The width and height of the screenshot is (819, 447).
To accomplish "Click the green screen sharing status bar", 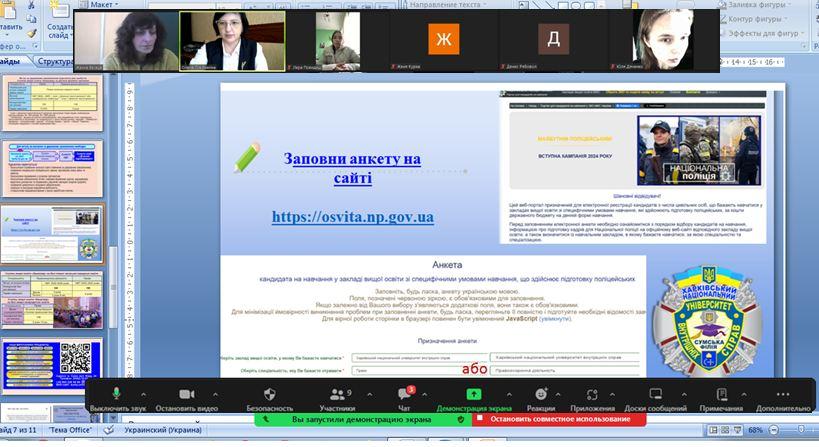I will (x=363, y=419).
